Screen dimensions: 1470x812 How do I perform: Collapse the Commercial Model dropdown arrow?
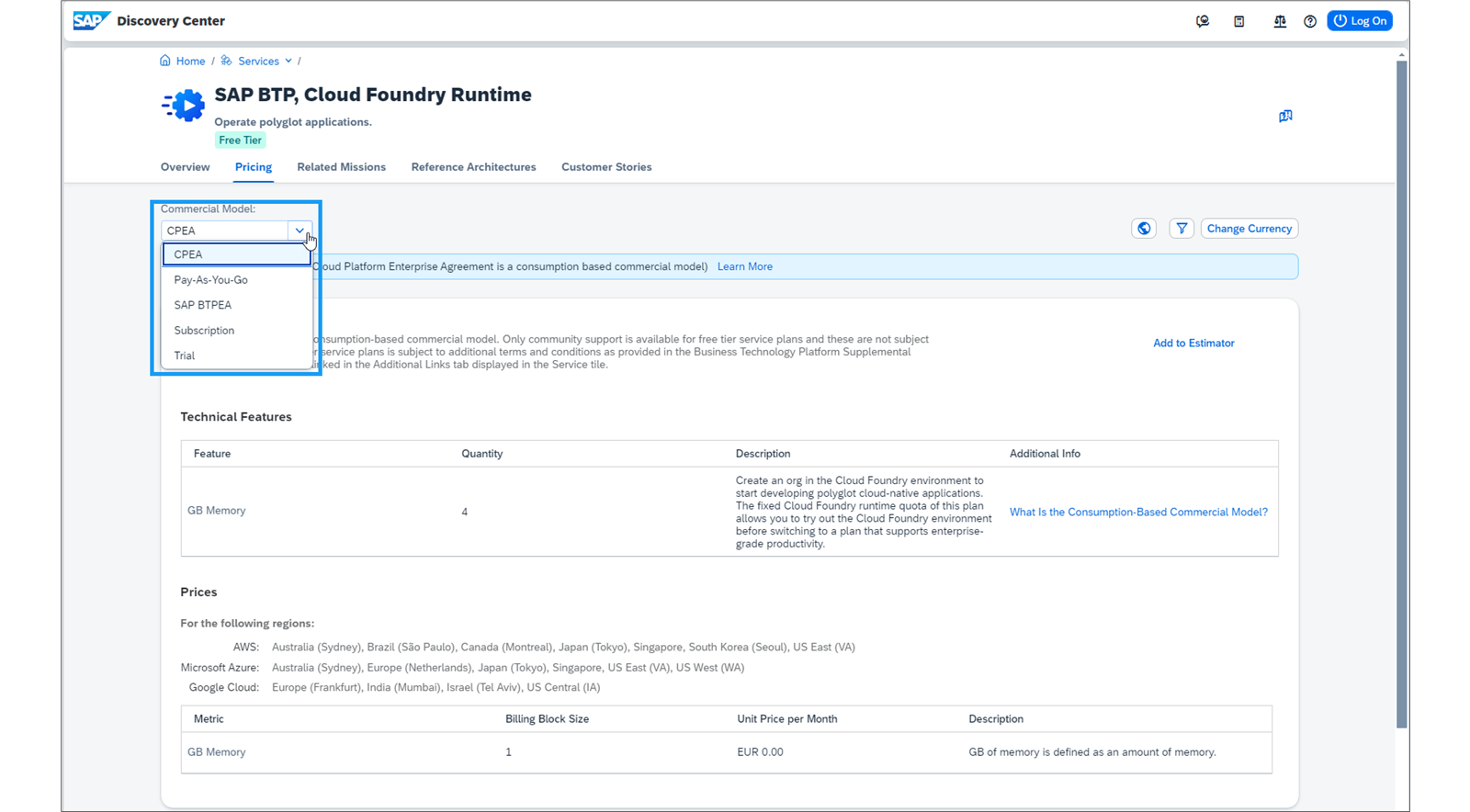(x=300, y=231)
